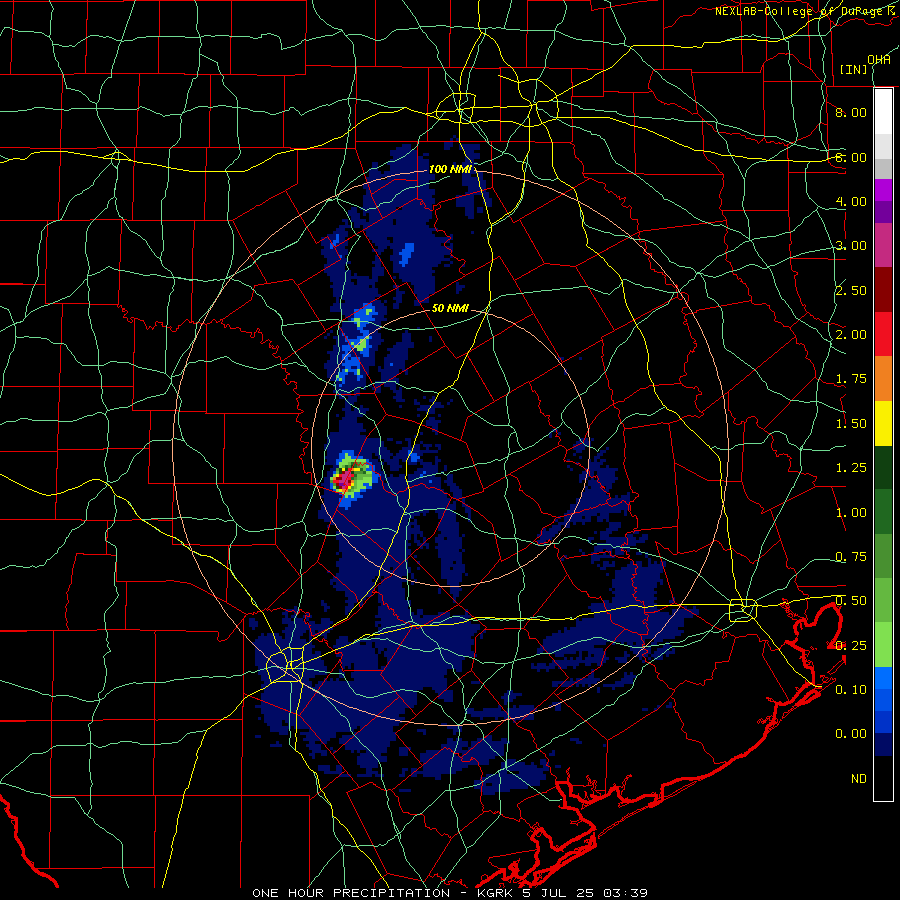Select the orange legend swatch
The height and width of the screenshot is (900, 900).
pyautogui.click(x=883, y=379)
